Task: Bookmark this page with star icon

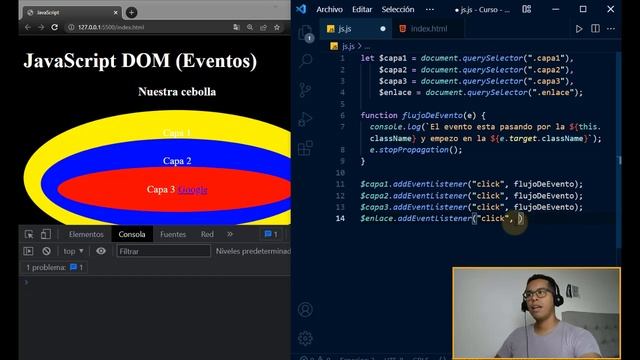Action: [277, 27]
